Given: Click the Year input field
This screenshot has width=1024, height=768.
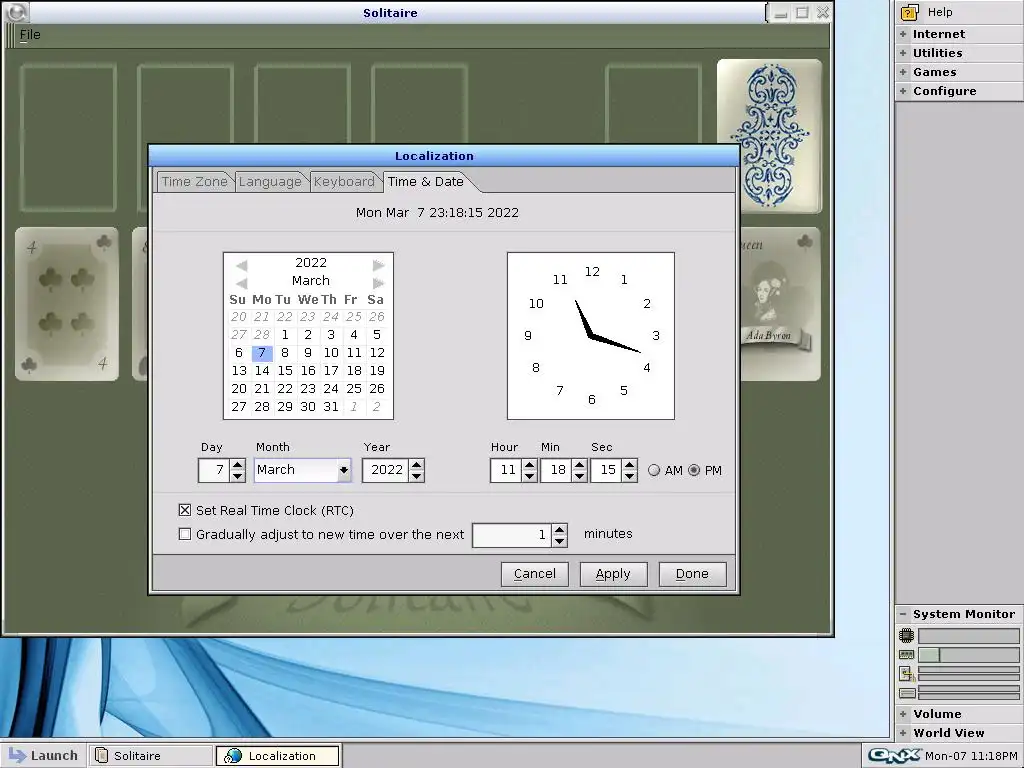Looking at the screenshot, I should click(x=386, y=470).
